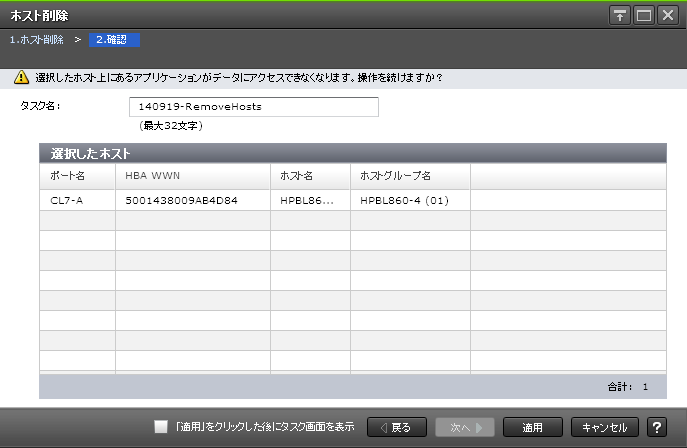This screenshot has height=448, width=687.
Task: Click the (最大32文字) hint text
Action: (170, 126)
